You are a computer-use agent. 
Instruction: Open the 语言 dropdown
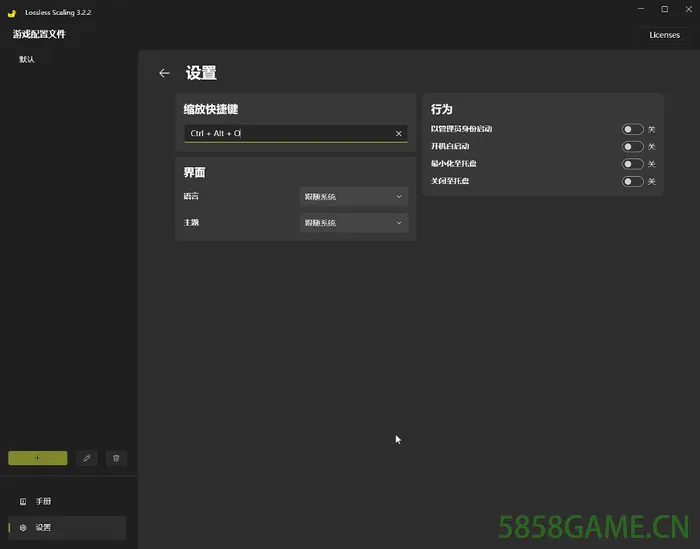coord(354,196)
